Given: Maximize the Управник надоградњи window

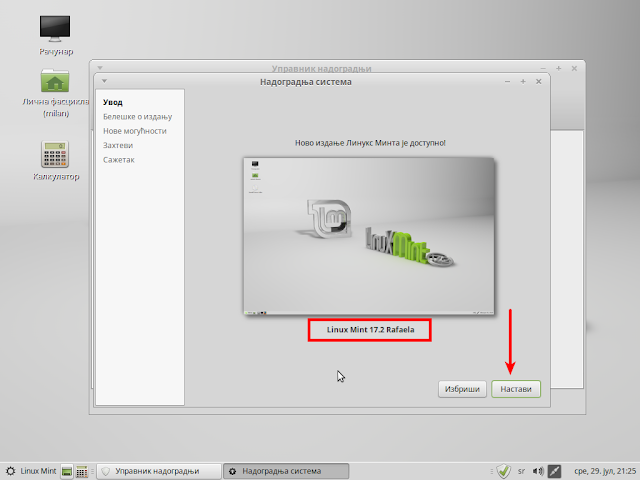Looking at the screenshot, I should point(558,69).
